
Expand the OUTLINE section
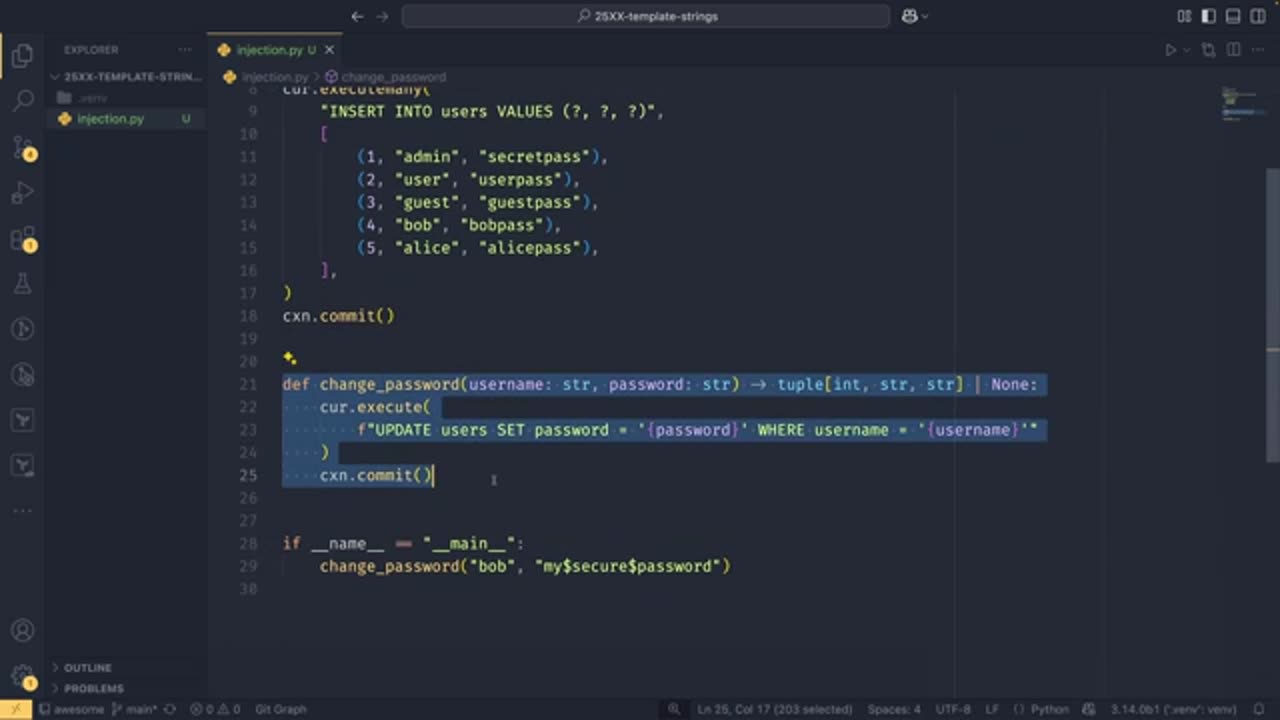pyautogui.click(x=87, y=668)
